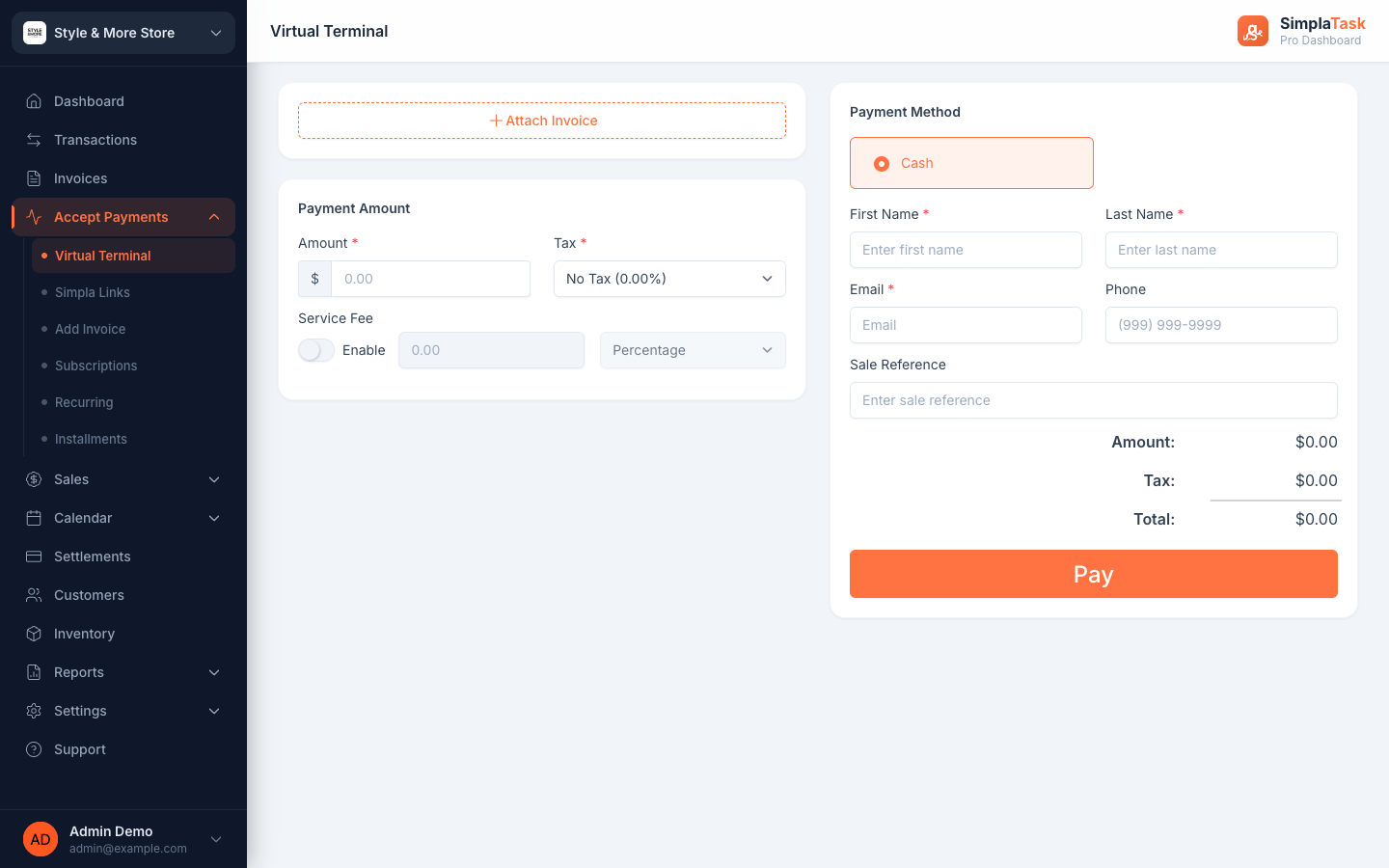Select the Settlements card icon
Screen dimensions: 1389x868
pos(34,556)
